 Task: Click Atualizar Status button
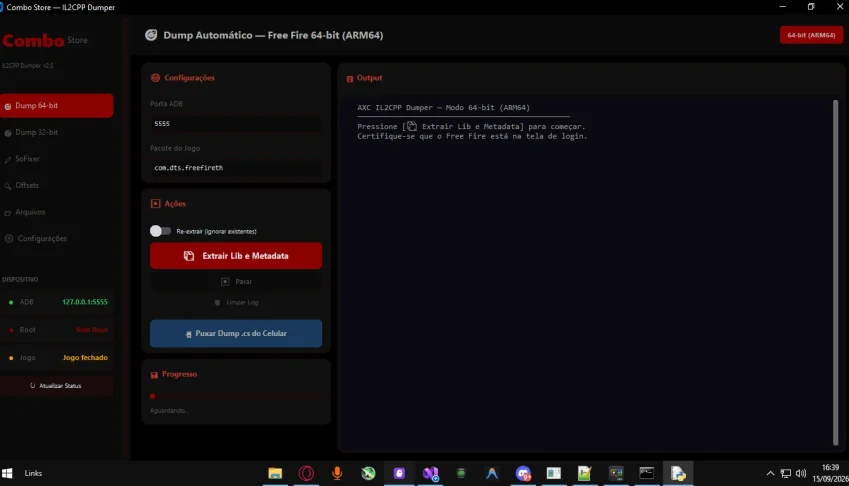(56, 385)
